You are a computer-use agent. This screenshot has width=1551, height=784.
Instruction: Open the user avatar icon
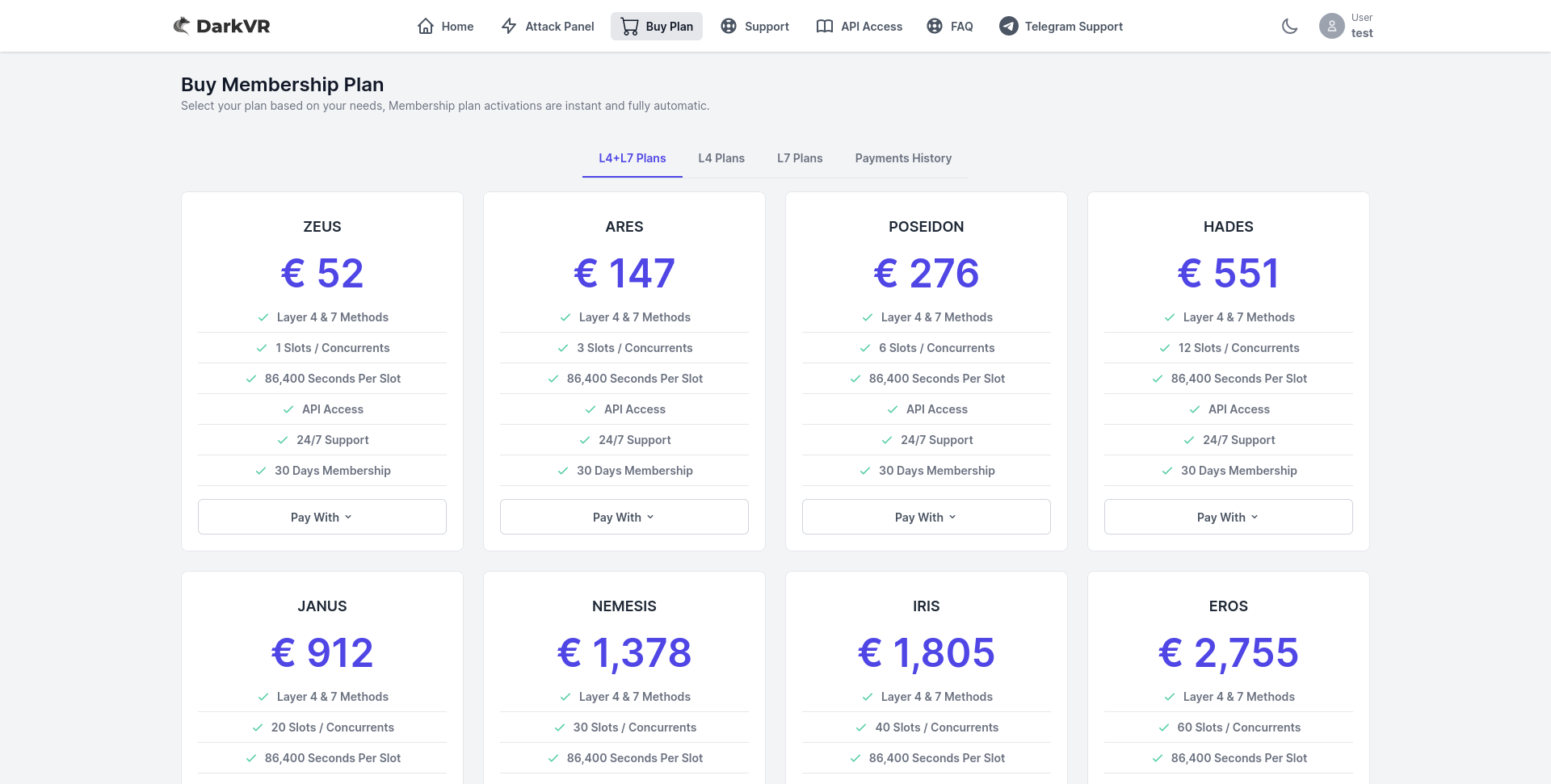point(1332,26)
